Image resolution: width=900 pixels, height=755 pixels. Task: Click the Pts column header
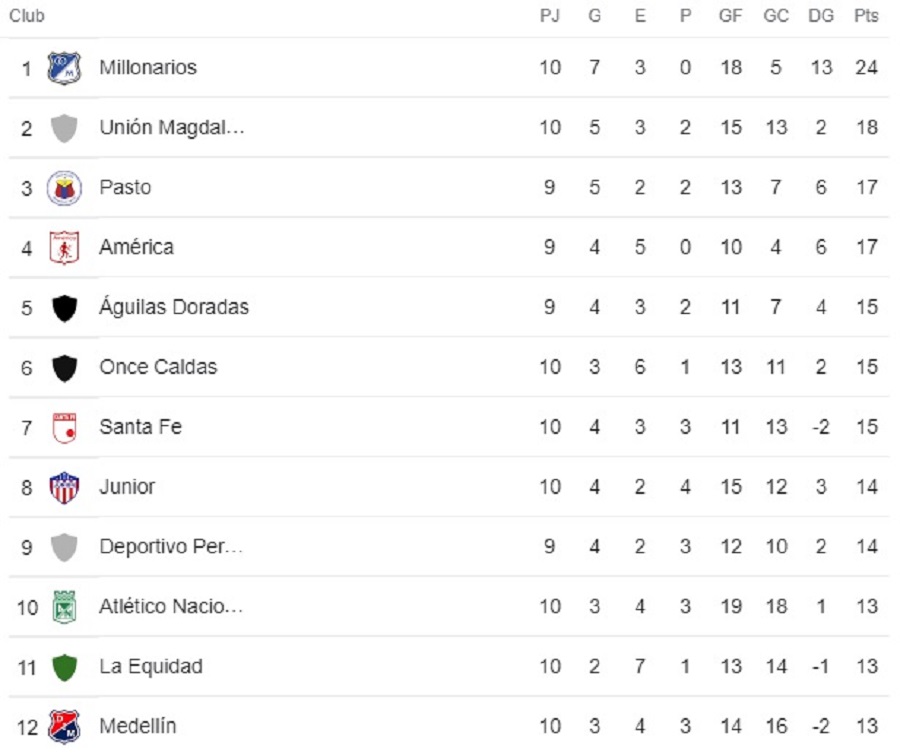(x=866, y=16)
